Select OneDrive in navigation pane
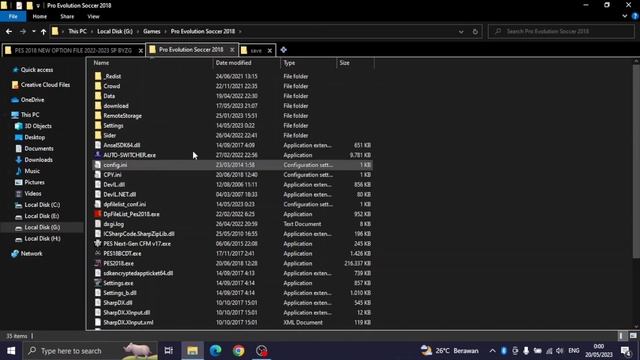The image size is (640, 360). pyautogui.click(x=32, y=100)
